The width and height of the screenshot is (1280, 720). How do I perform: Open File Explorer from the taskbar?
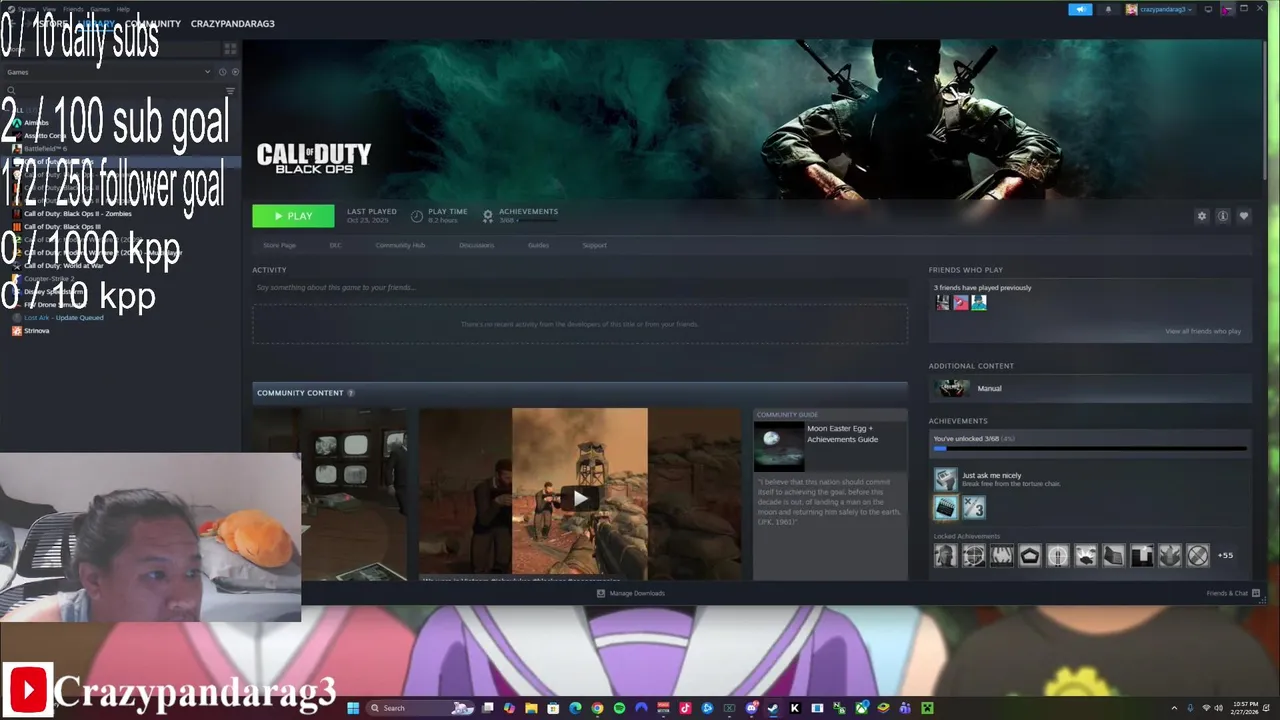pos(531,708)
